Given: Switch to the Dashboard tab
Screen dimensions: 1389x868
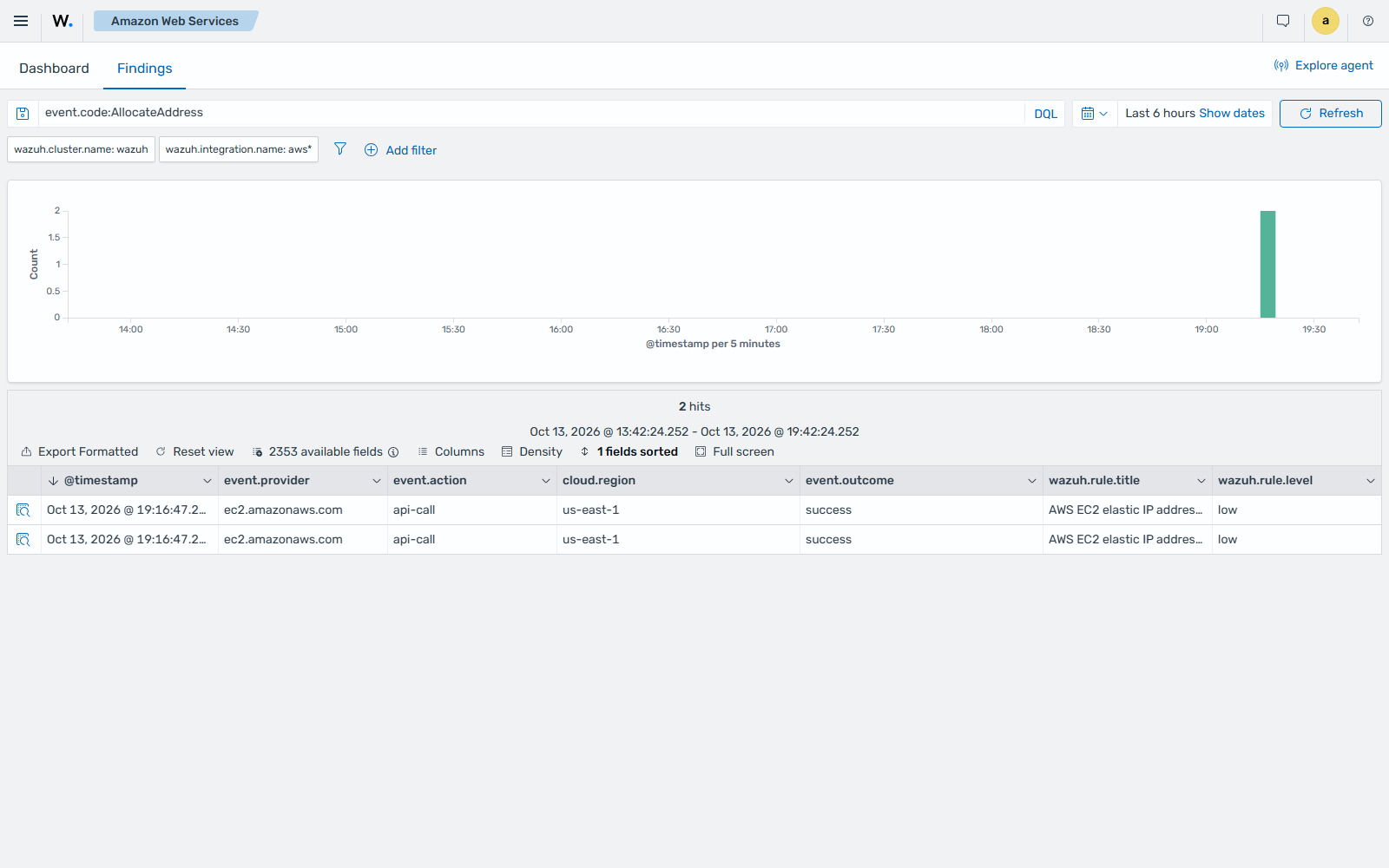Looking at the screenshot, I should pyautogui.click(x=54, y=69).
